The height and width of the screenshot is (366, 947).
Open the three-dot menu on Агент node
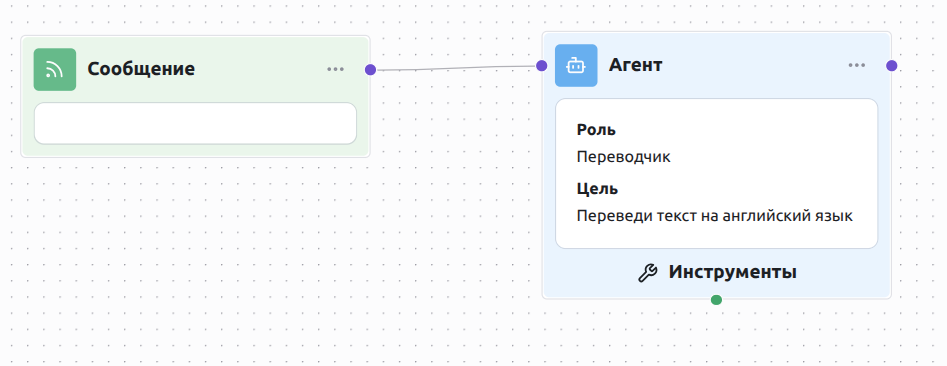tap(856, 65)
